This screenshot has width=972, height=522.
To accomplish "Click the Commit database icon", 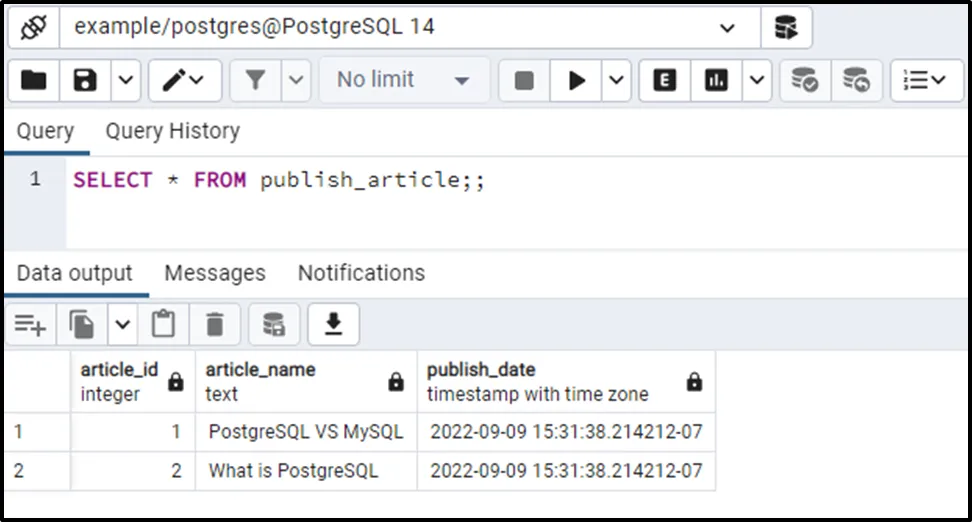I will (x=804, y=81).
